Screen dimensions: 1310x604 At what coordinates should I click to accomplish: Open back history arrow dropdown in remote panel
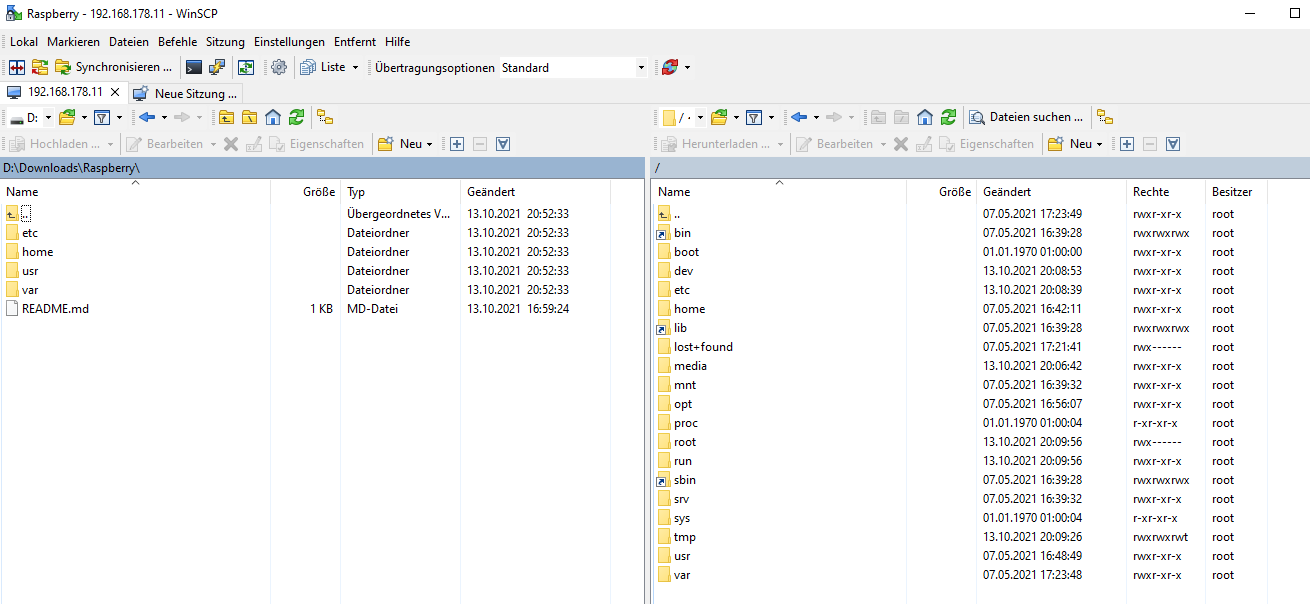pyautogui.click(x=816, y=117)
